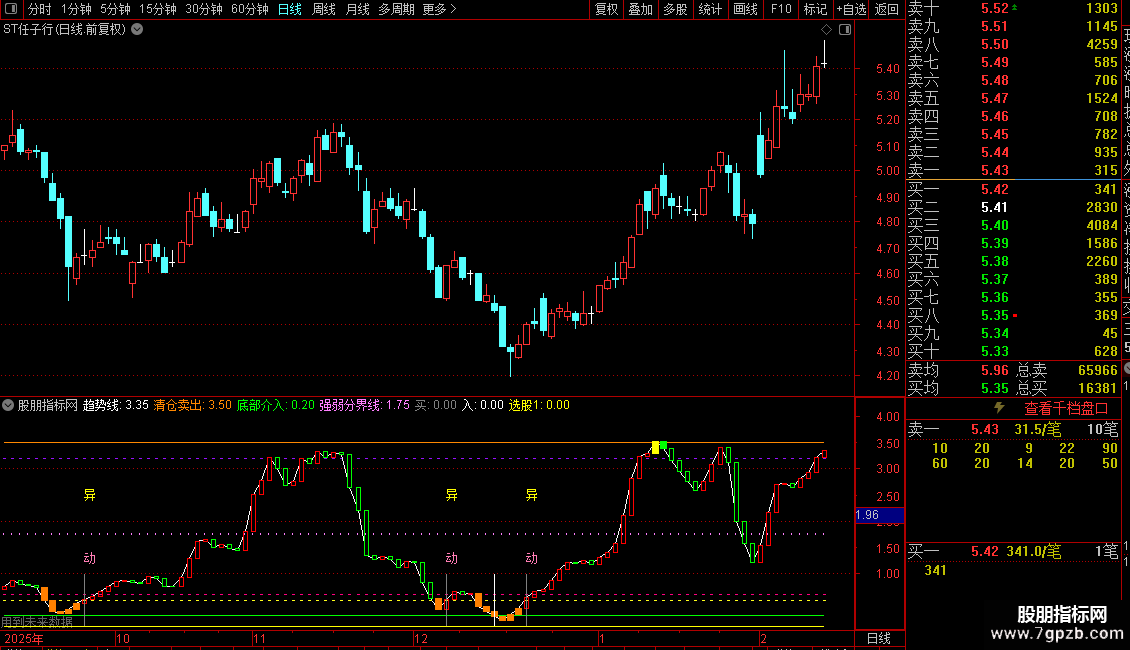Open dropdown next to ST任子行 title
1130x650 pixels.
[137, 30]
